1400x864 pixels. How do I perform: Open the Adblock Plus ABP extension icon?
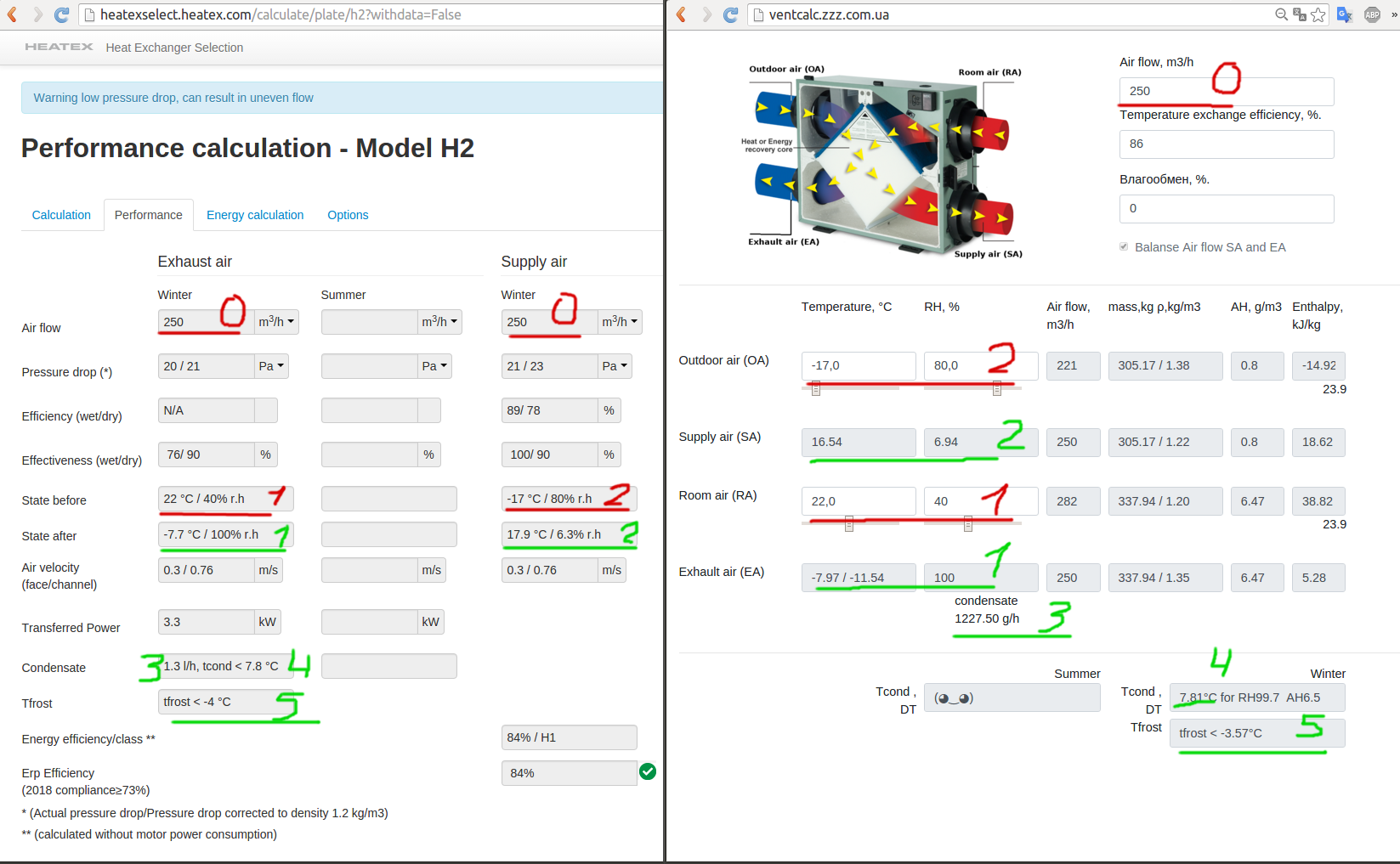point(1372,14)
